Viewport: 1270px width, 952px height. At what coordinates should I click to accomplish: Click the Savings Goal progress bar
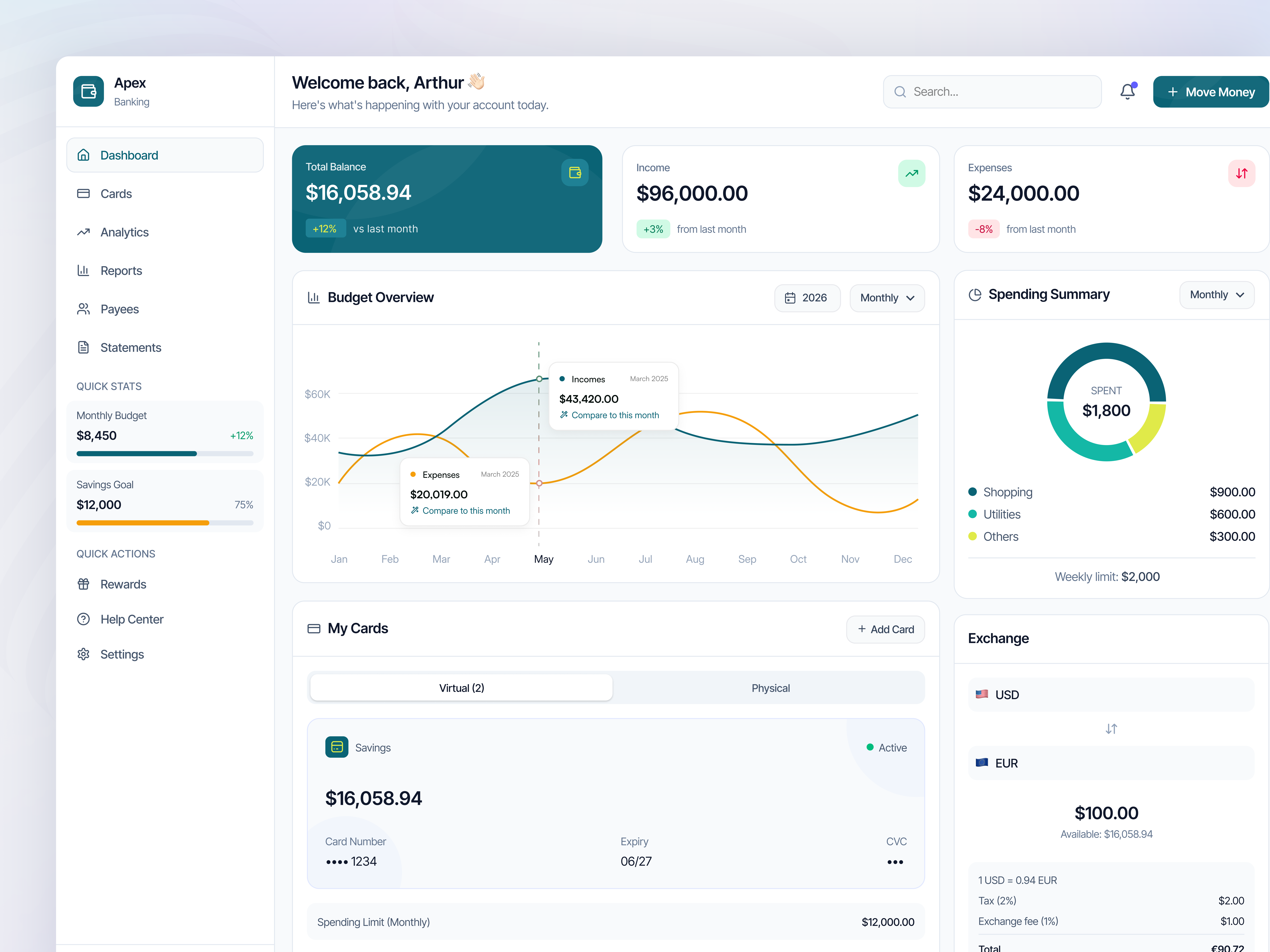tap(165, 523)
